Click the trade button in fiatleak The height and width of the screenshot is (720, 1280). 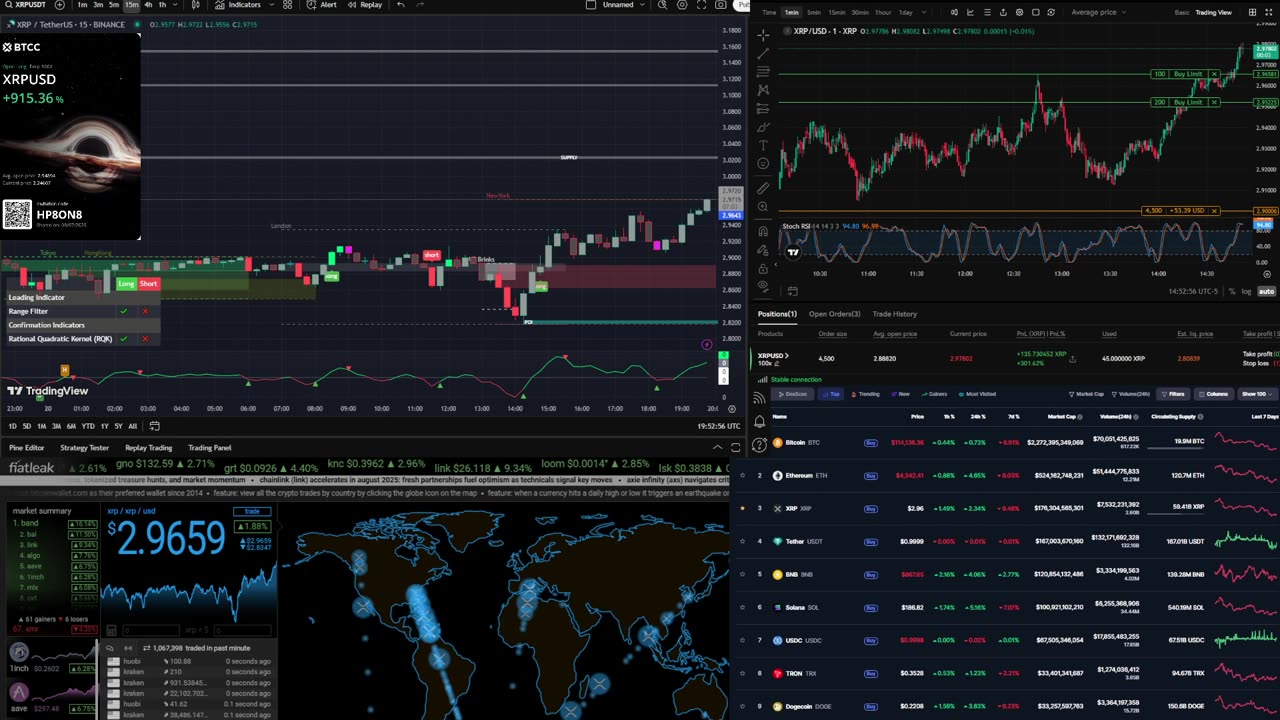coord(252,511)
